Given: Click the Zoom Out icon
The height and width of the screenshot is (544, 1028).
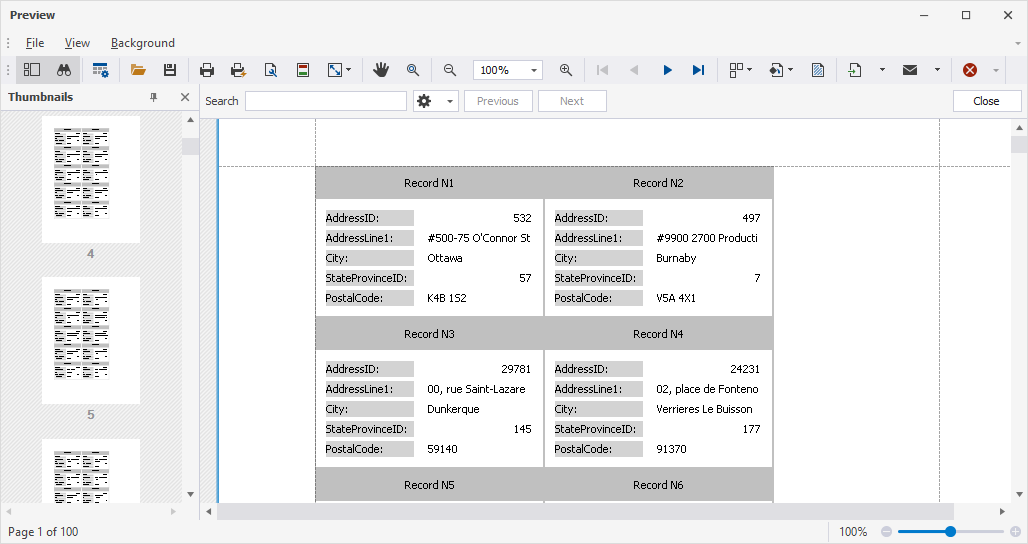Looking at the screenshot, I should pos(450,69).
